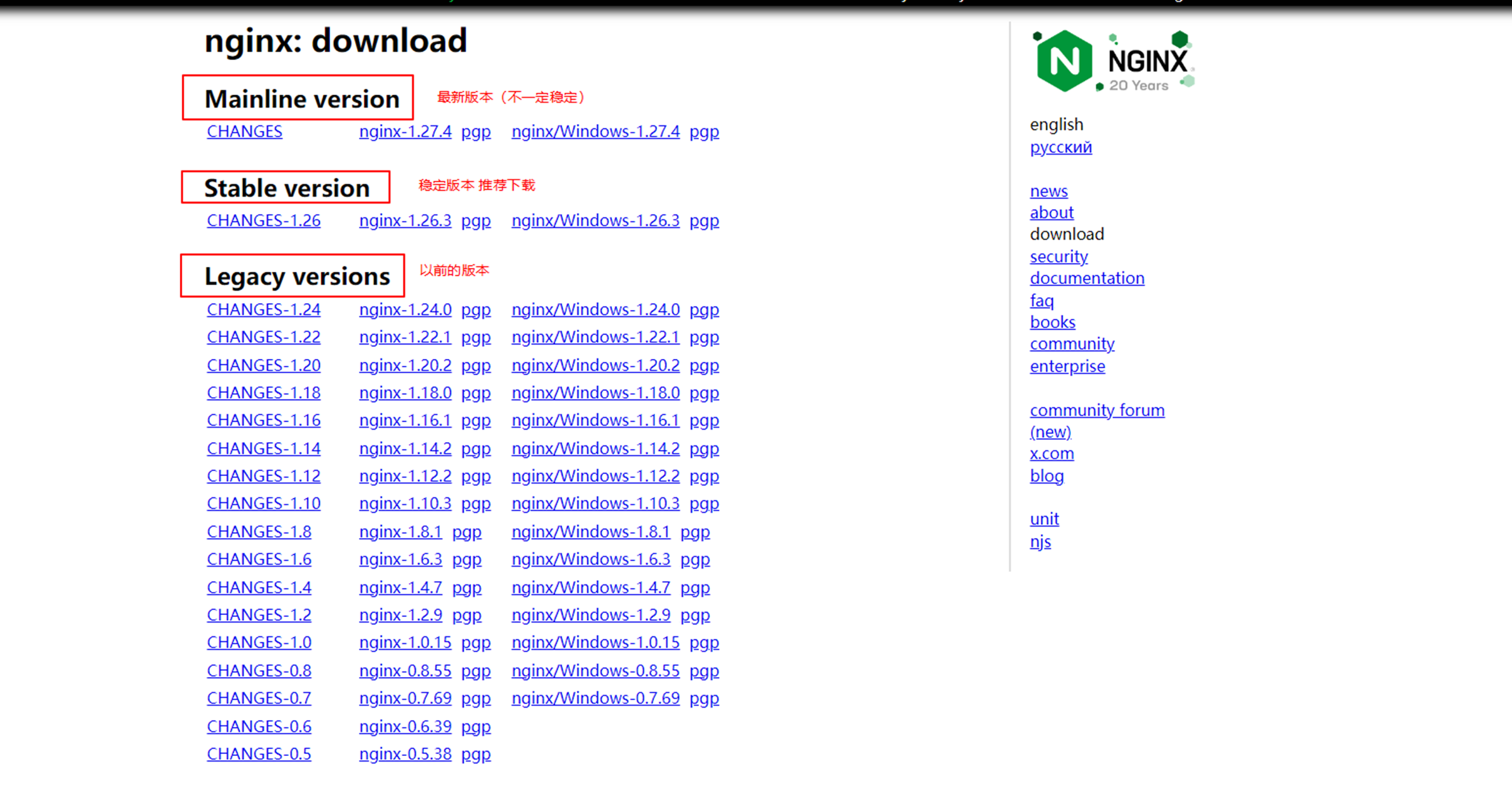This screenshot has width=1512, height=786.
Task: Switch language to русский
Action: tap(1060, 147)
